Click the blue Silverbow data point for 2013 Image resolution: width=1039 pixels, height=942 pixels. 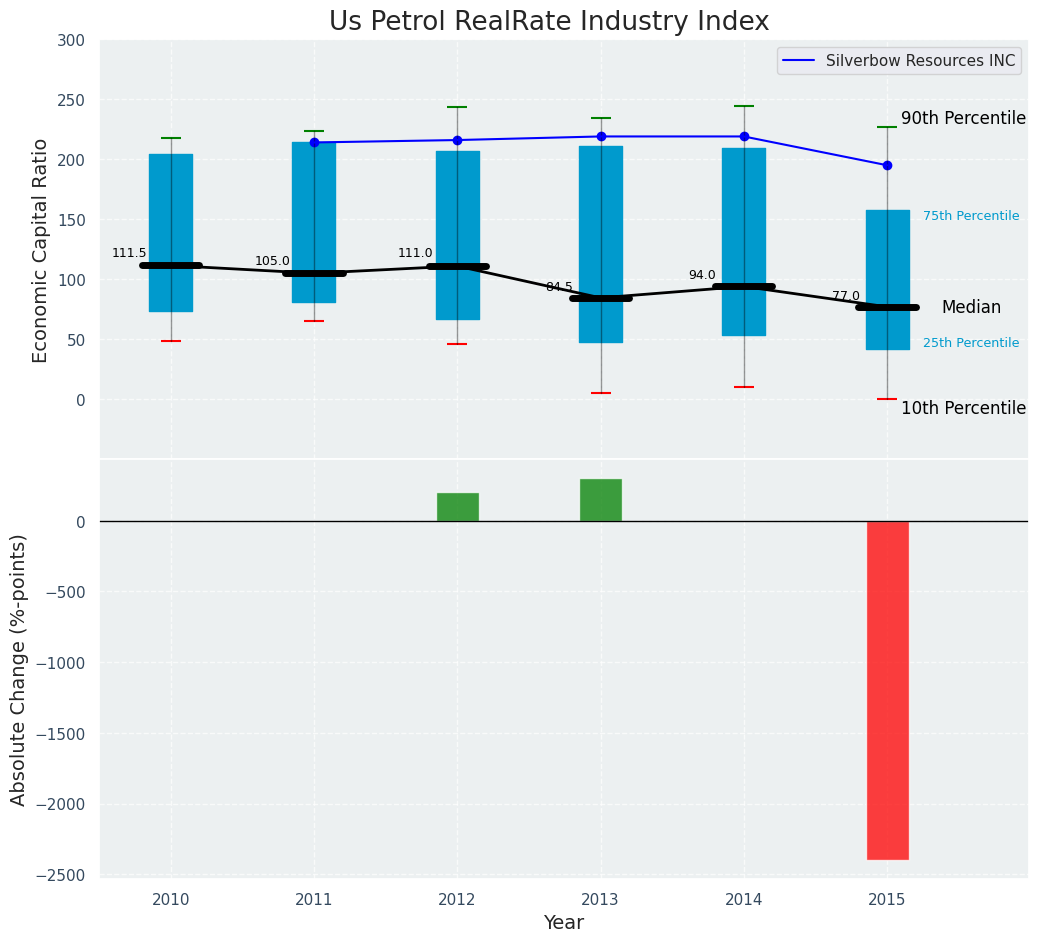pyautogui.click(x=601, y=136)
